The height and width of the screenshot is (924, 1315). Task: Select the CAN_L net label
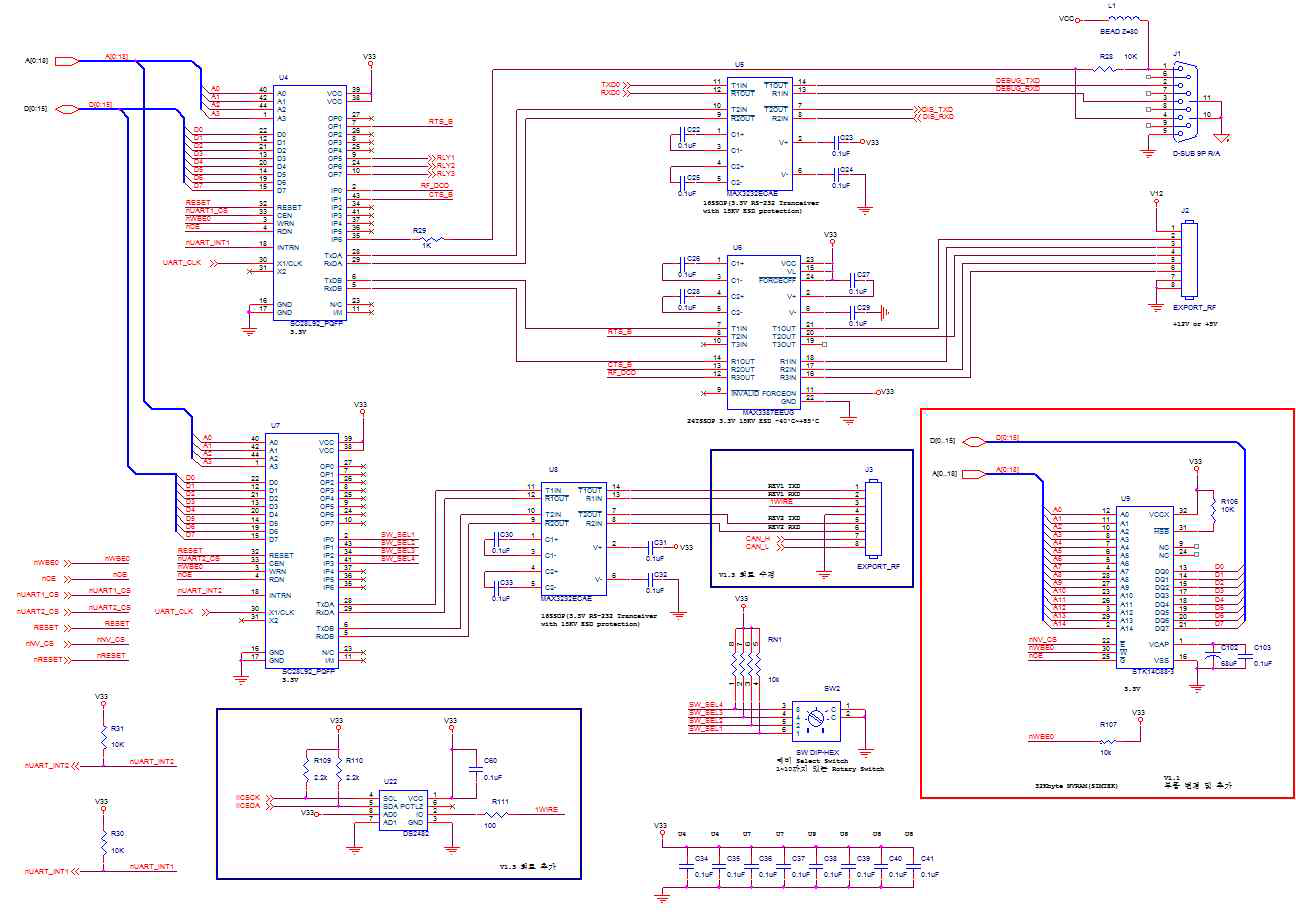click(757, 546)
